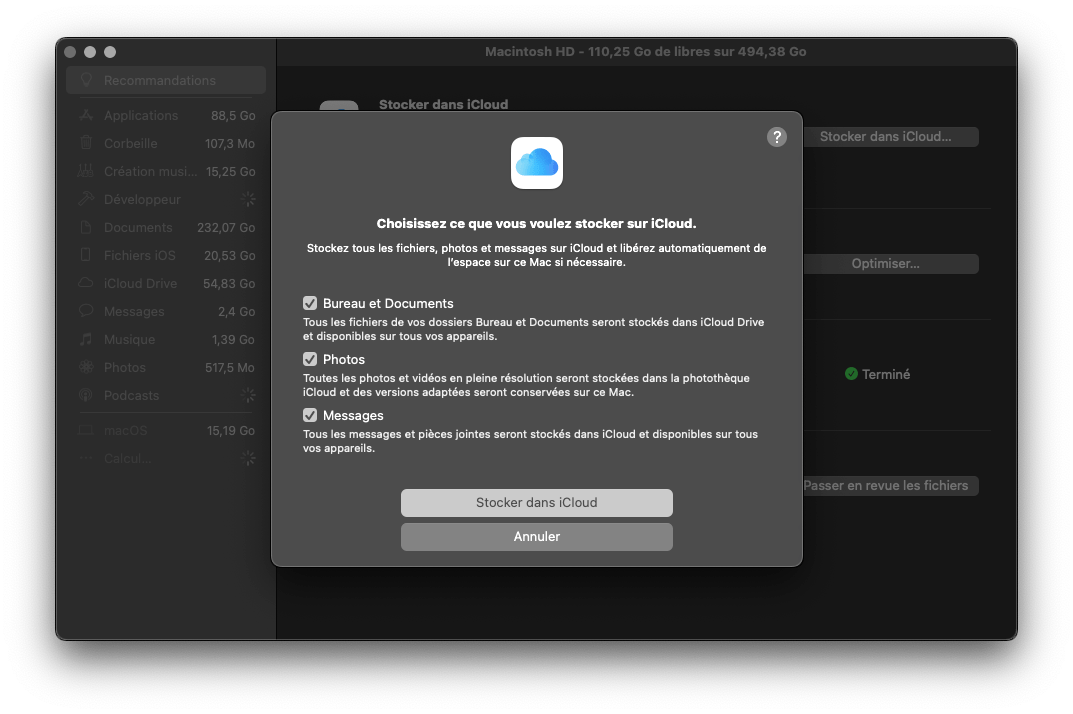Click the Podcasts icon
1073x714 pixels.
[x=86, y=395]
